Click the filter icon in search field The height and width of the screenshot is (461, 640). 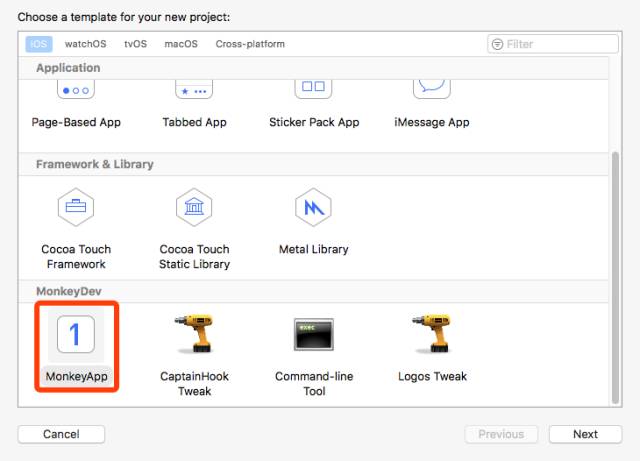[497, 44]
